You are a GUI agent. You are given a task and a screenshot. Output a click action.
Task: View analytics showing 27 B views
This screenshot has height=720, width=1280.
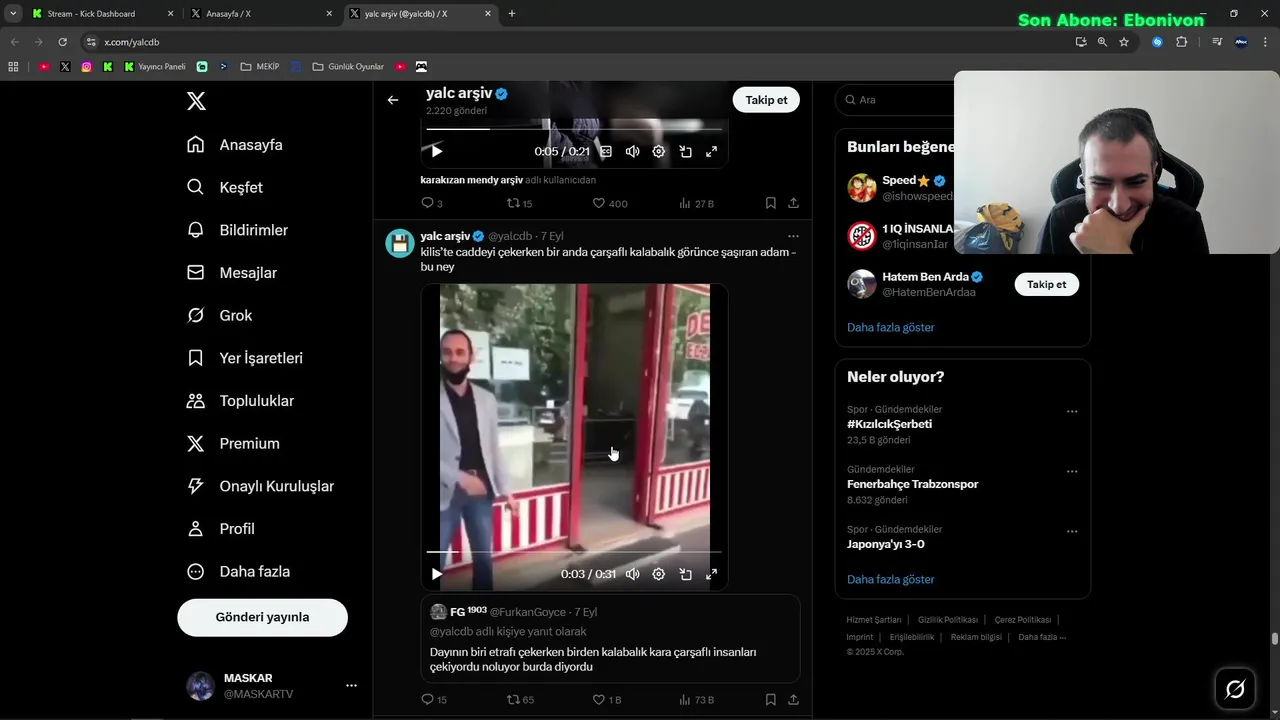click(696, 203)
